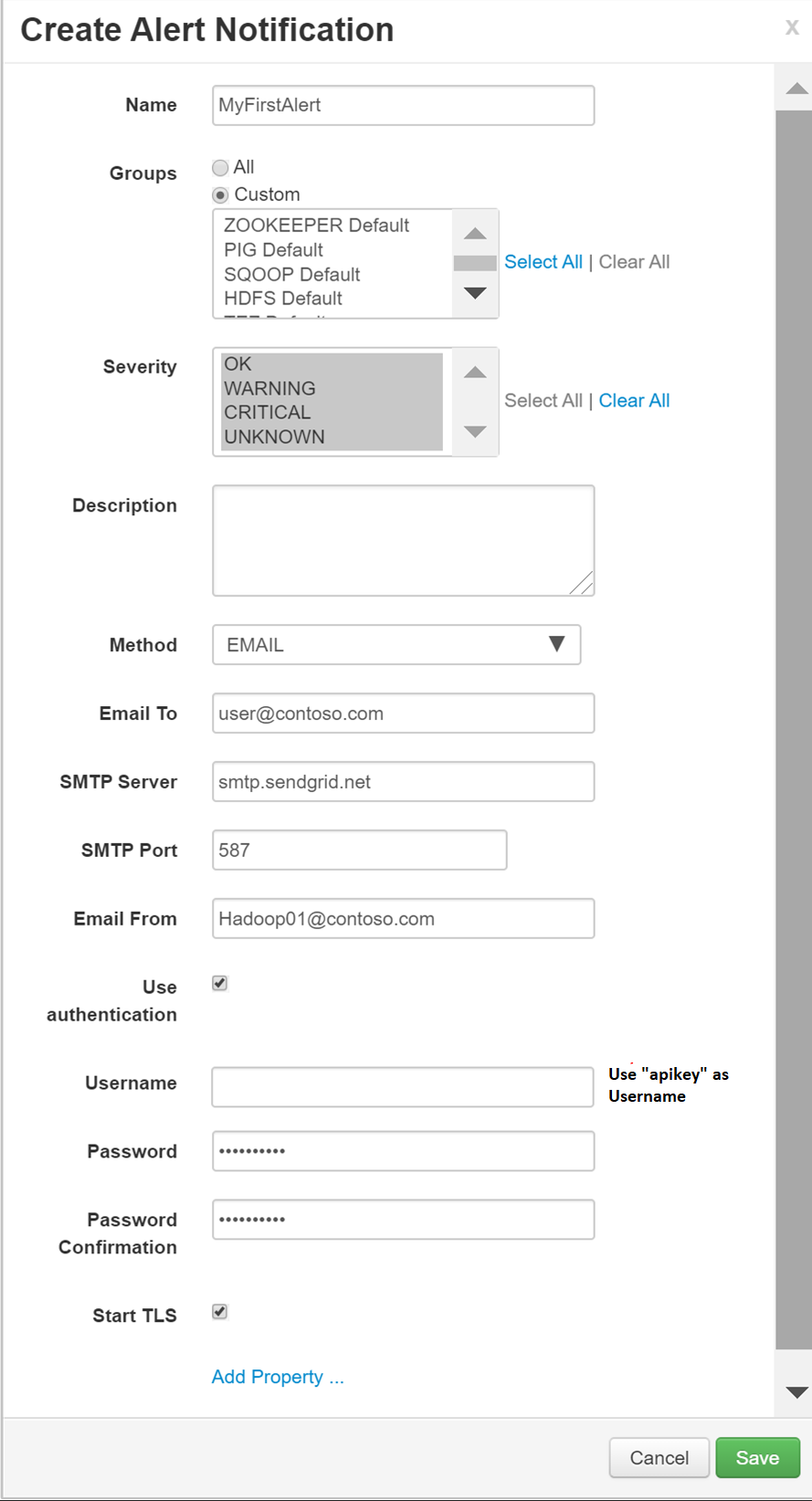This screenshot has width=812, height=1501.
Task: Click the Username input field
Action: click(x=402, y=1086)
